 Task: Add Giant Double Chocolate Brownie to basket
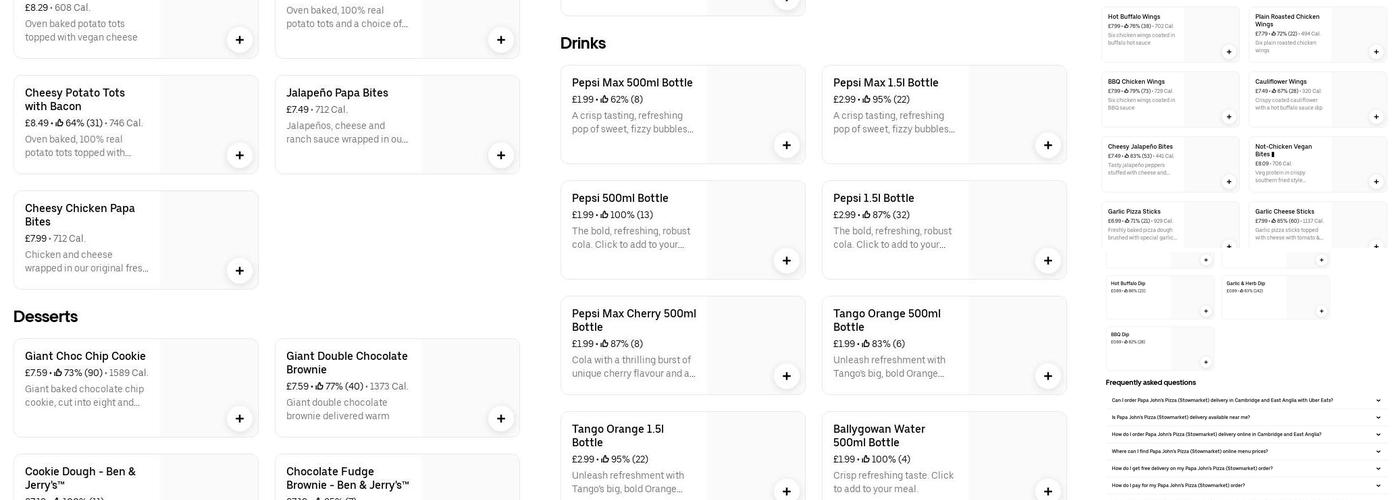click(x=501, y=419)
